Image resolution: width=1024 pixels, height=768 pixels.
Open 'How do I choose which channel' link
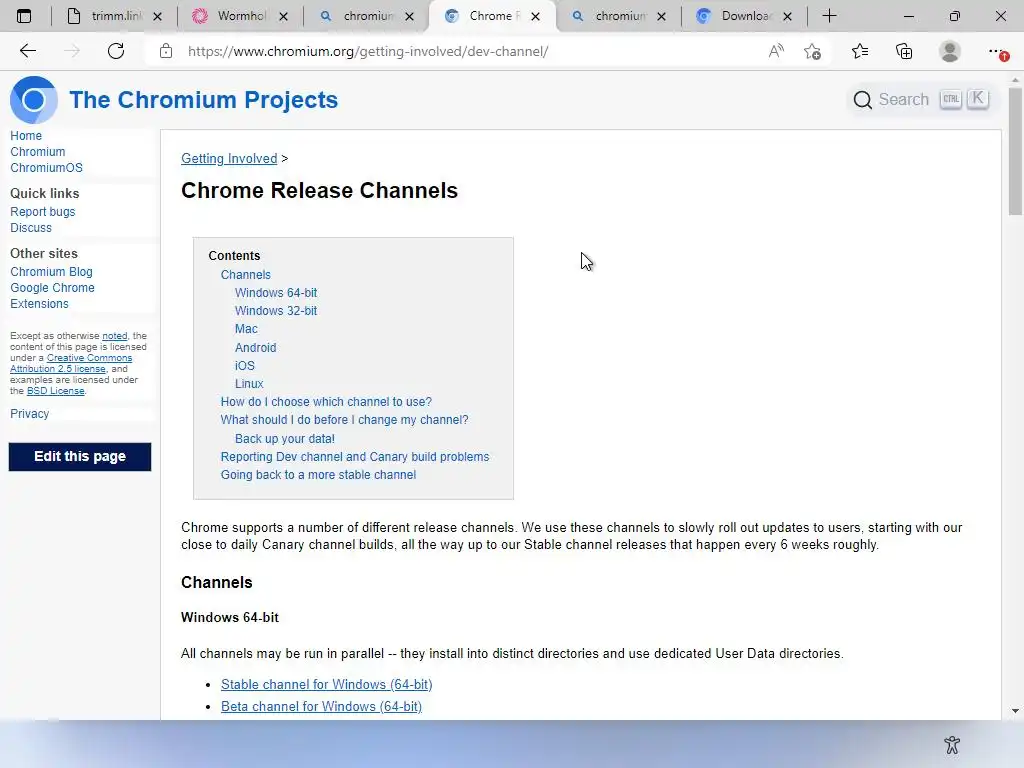326,402
